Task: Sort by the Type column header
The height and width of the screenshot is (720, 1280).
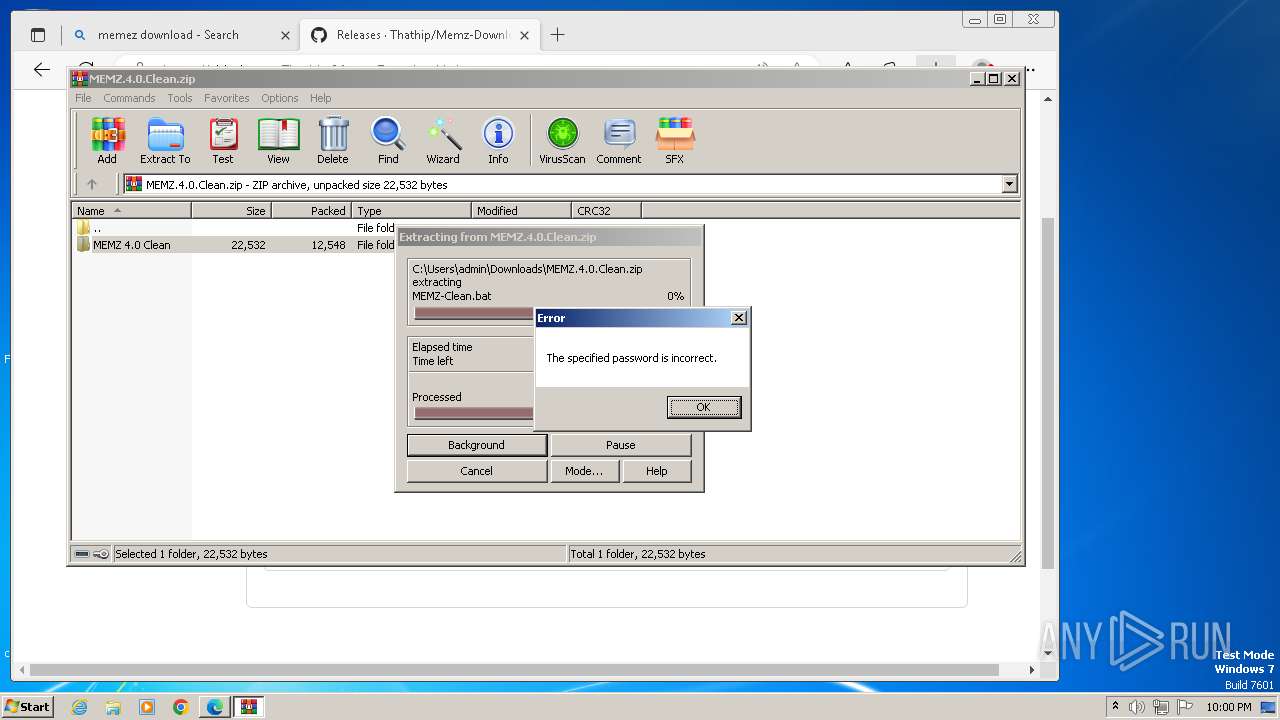Action: tap(411, 211)
